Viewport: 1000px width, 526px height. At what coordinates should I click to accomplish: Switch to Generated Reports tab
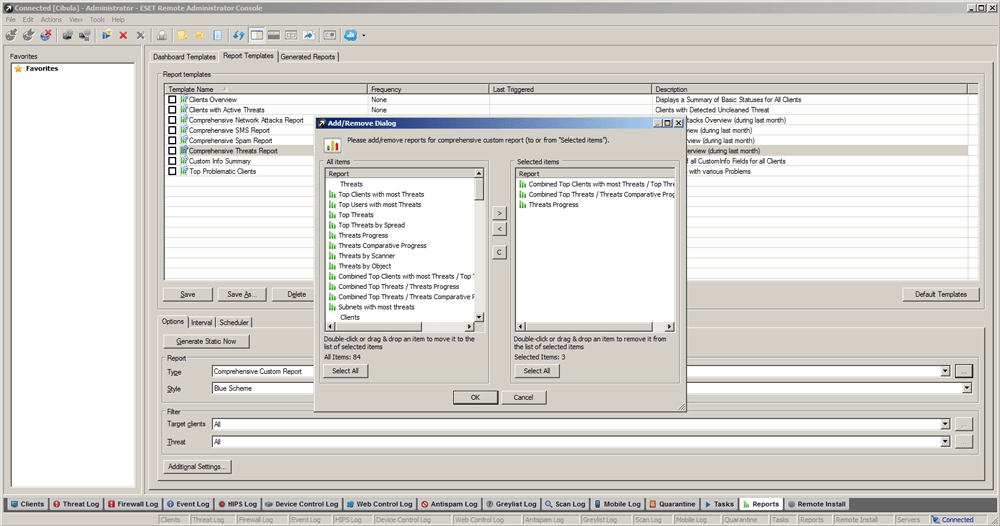click(307, 57)
